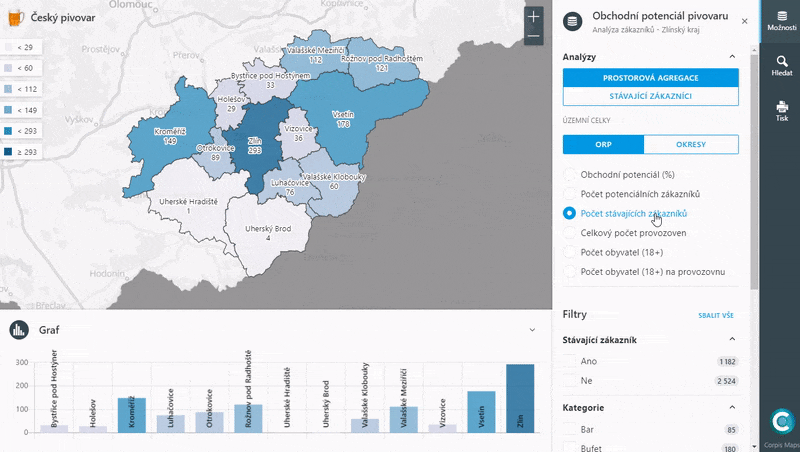Click legend swatch for < 293
Screen dimensions: 800x452
pyautogui.click(x=8, y=131)
